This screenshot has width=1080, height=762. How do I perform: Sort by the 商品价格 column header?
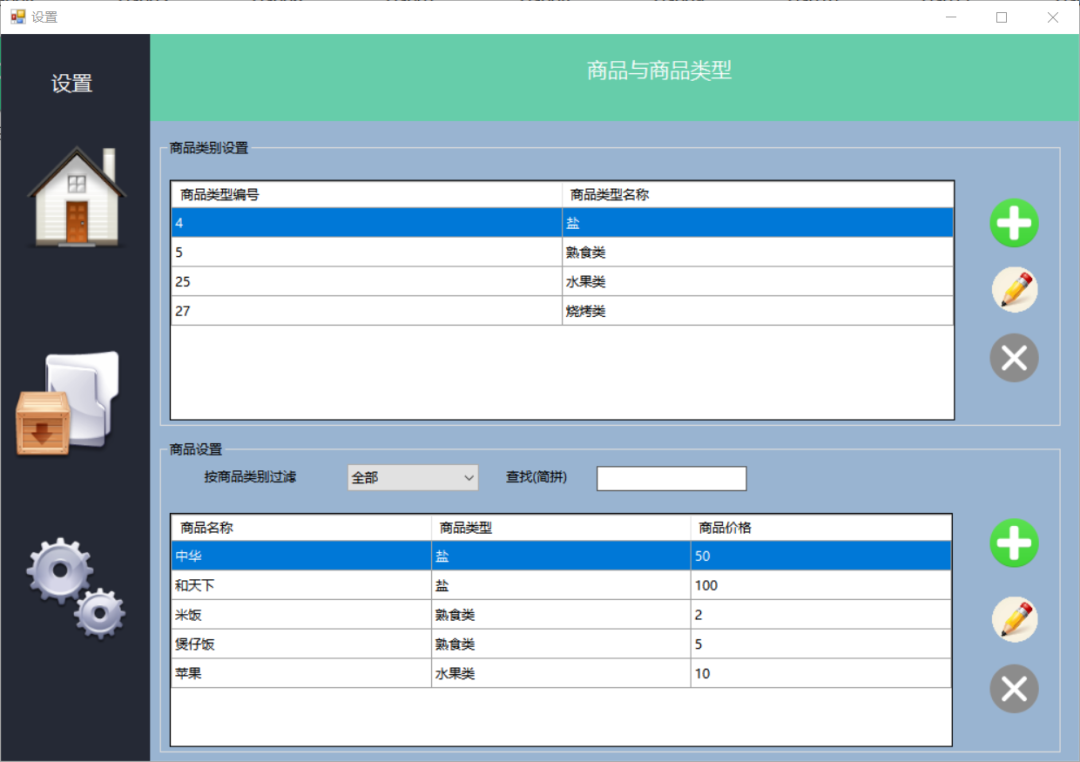pos(820,528)
